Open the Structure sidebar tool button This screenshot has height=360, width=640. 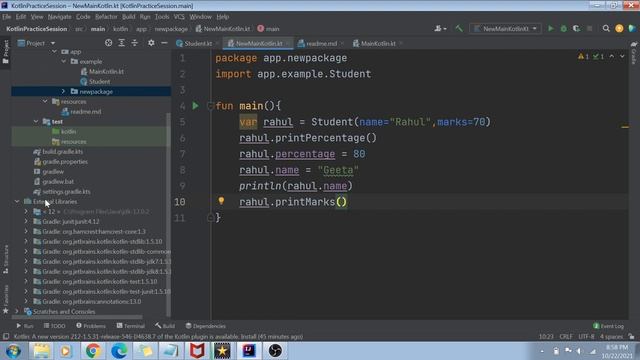click(x=5, y=259)
